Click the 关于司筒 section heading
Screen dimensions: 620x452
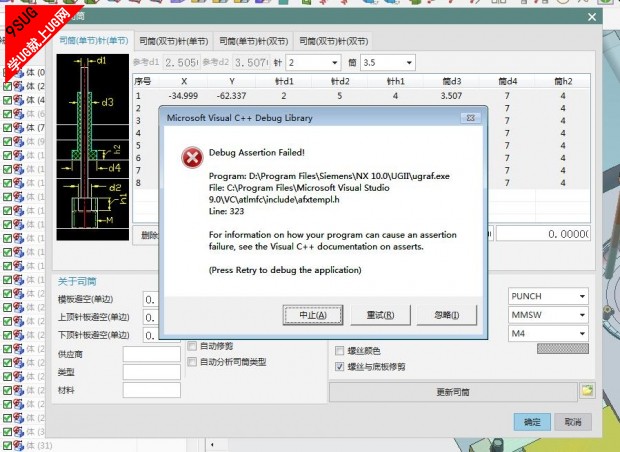(x=77, y=282)
